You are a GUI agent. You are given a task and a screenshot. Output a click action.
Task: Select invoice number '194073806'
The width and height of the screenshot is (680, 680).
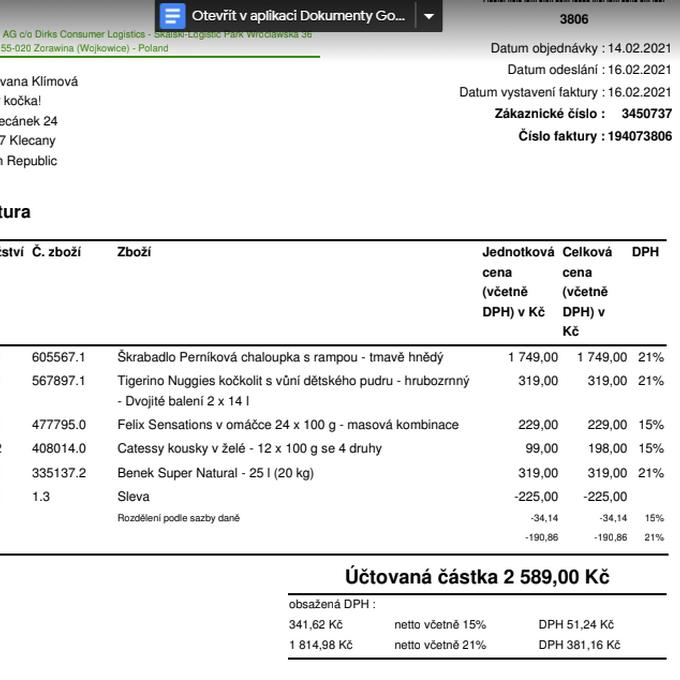(640, 136)
